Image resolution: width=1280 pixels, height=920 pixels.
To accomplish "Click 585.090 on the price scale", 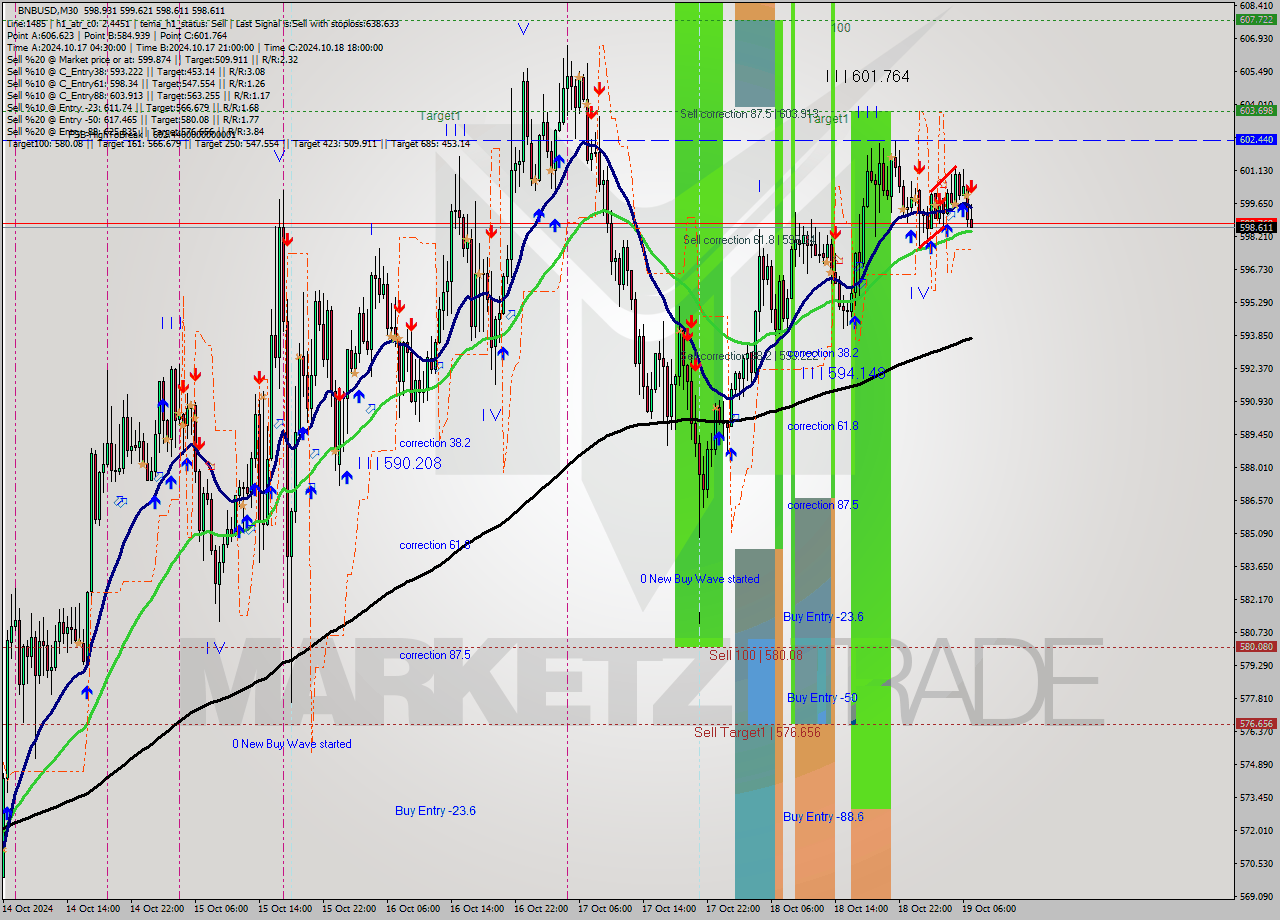I will pos(1256,533).
